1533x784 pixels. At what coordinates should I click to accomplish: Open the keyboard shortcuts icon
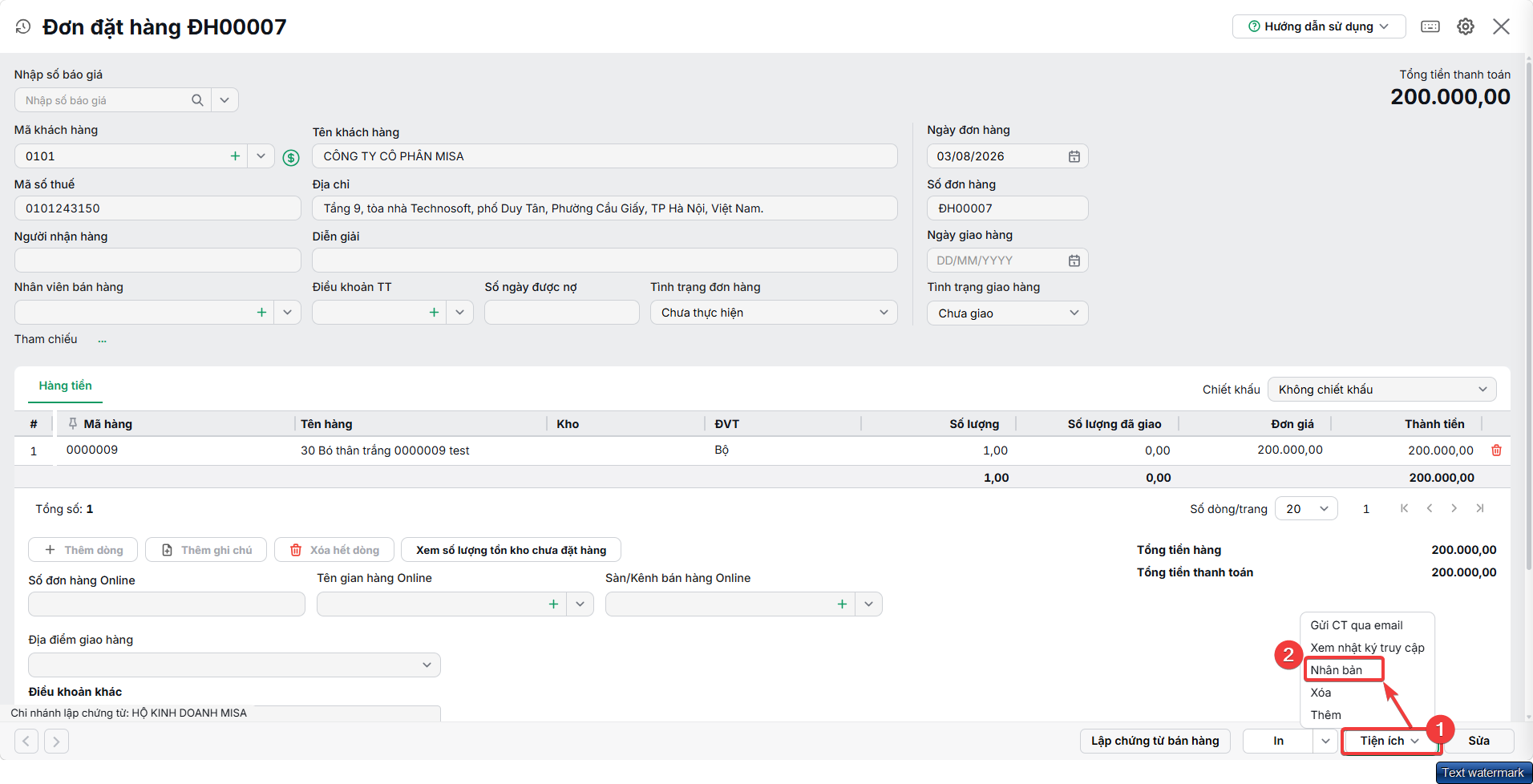[1430, 26]
